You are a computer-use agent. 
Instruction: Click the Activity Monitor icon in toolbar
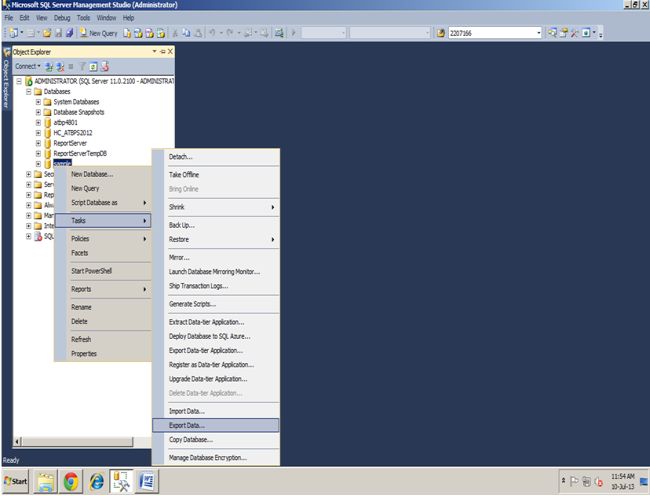click(279, 33)
